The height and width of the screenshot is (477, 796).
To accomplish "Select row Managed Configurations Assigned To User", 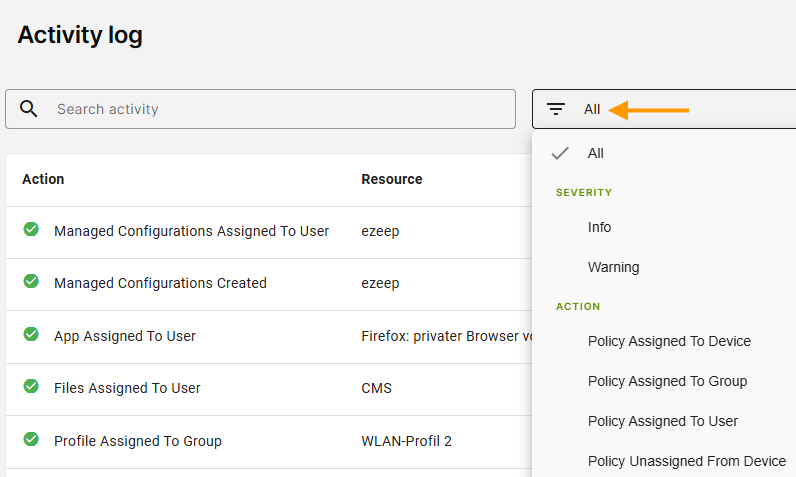I will click(269, 231).
